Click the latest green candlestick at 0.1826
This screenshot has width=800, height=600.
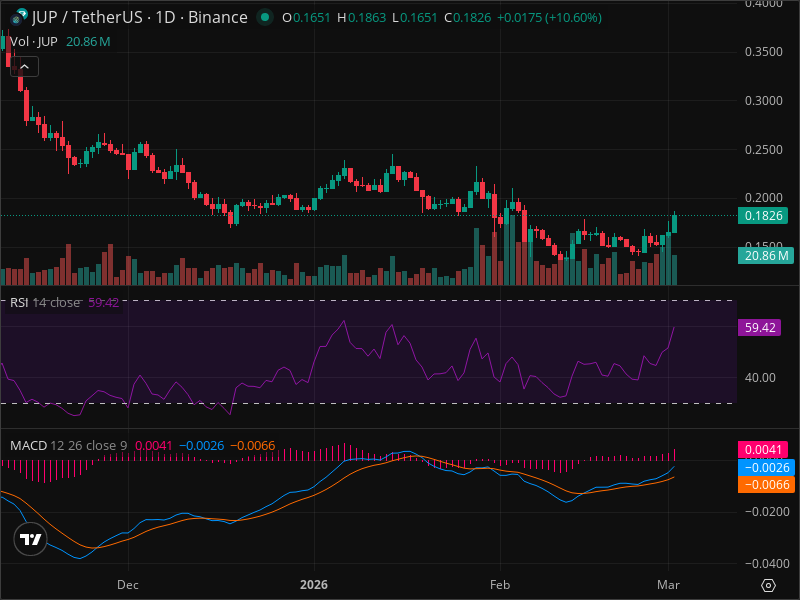[675, 223]
